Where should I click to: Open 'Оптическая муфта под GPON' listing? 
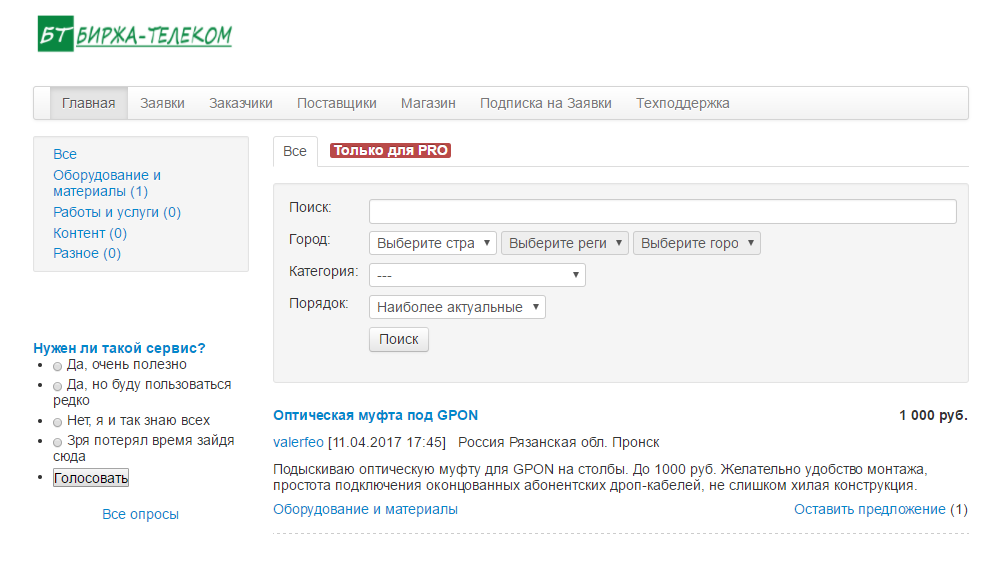coord(375,415)
